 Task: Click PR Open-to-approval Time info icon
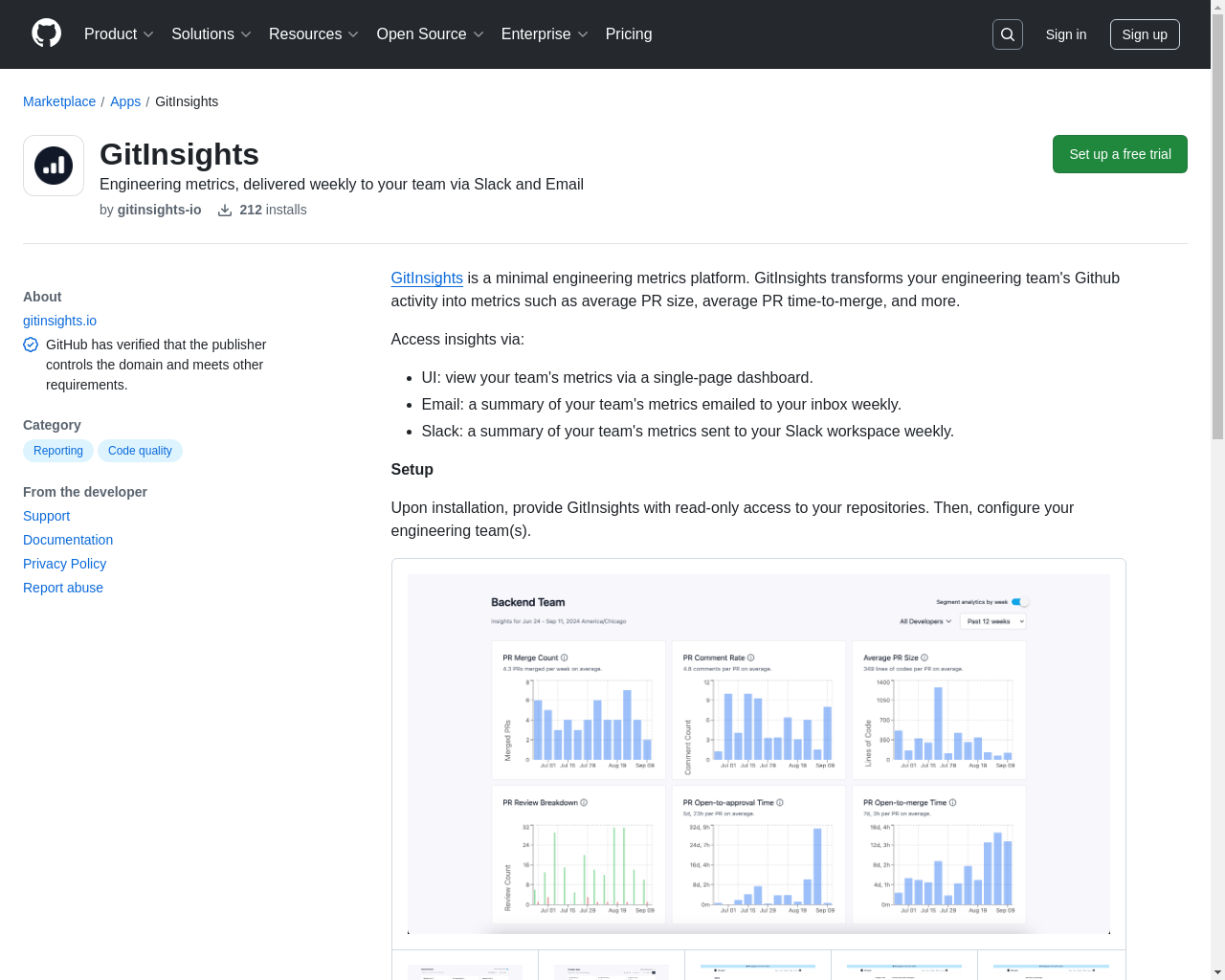pos(780,802)
